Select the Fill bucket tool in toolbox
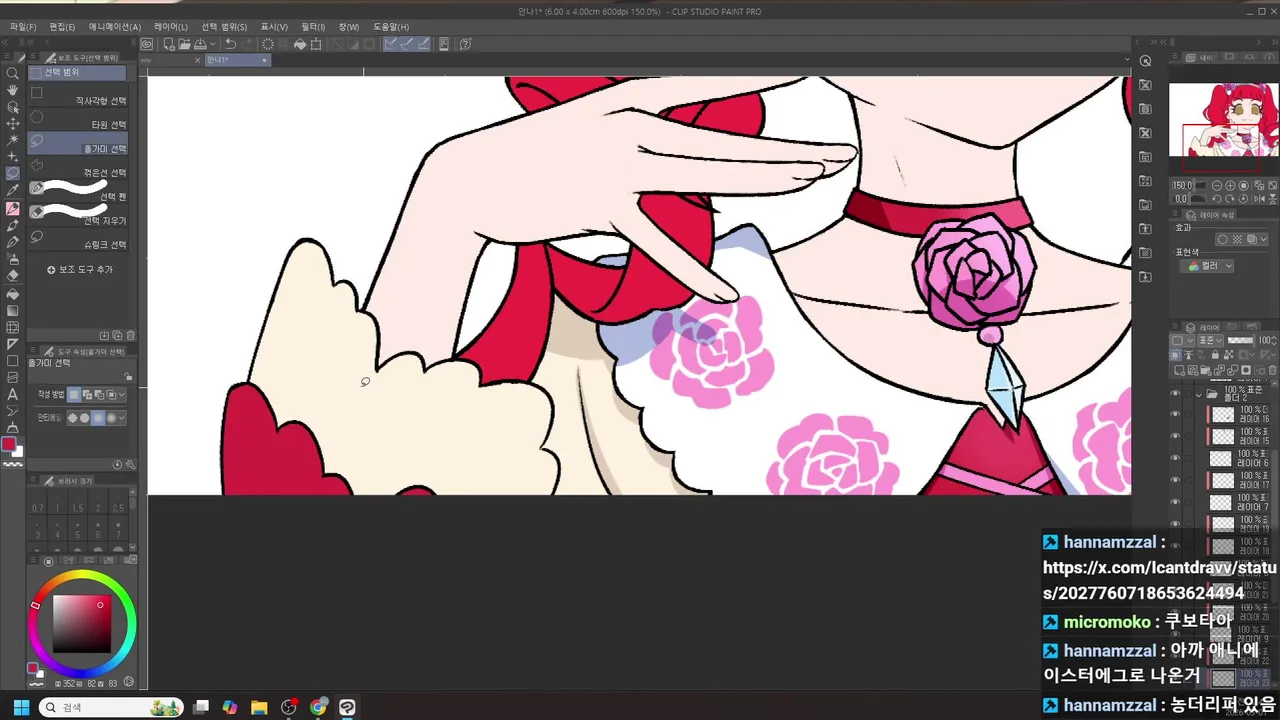 [12, 294]
